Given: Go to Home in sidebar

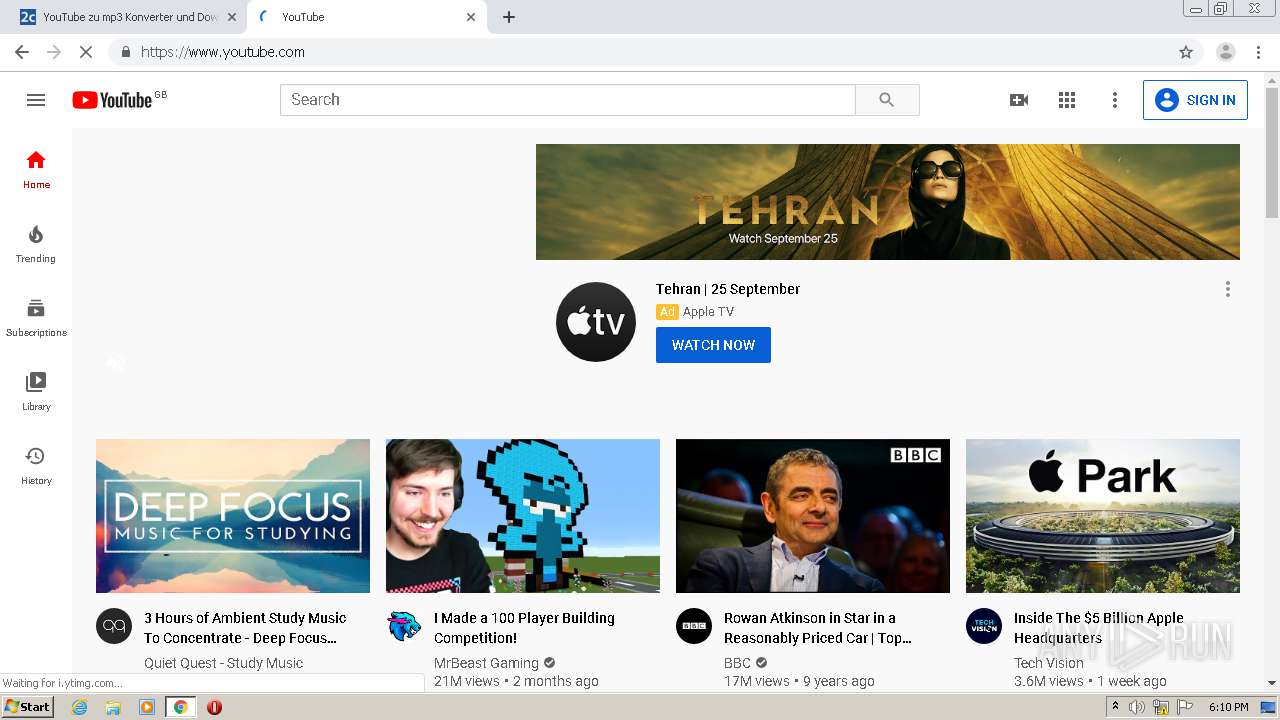Looking at the screenshot, I should pos(36,170).
